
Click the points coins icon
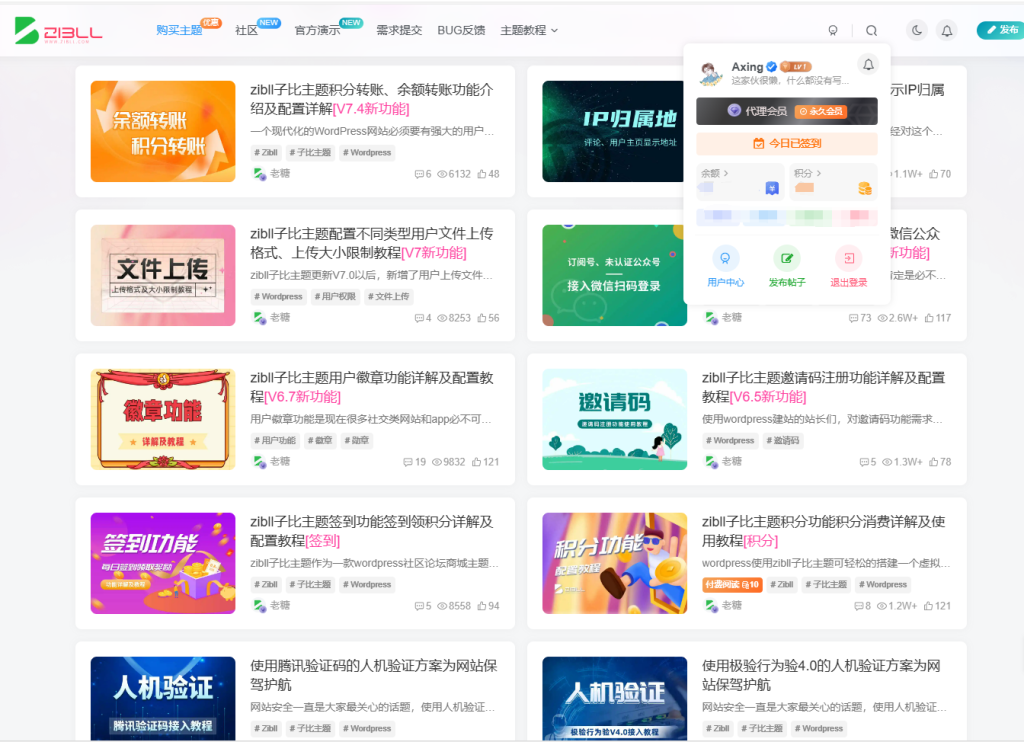(x=865, y=189)
